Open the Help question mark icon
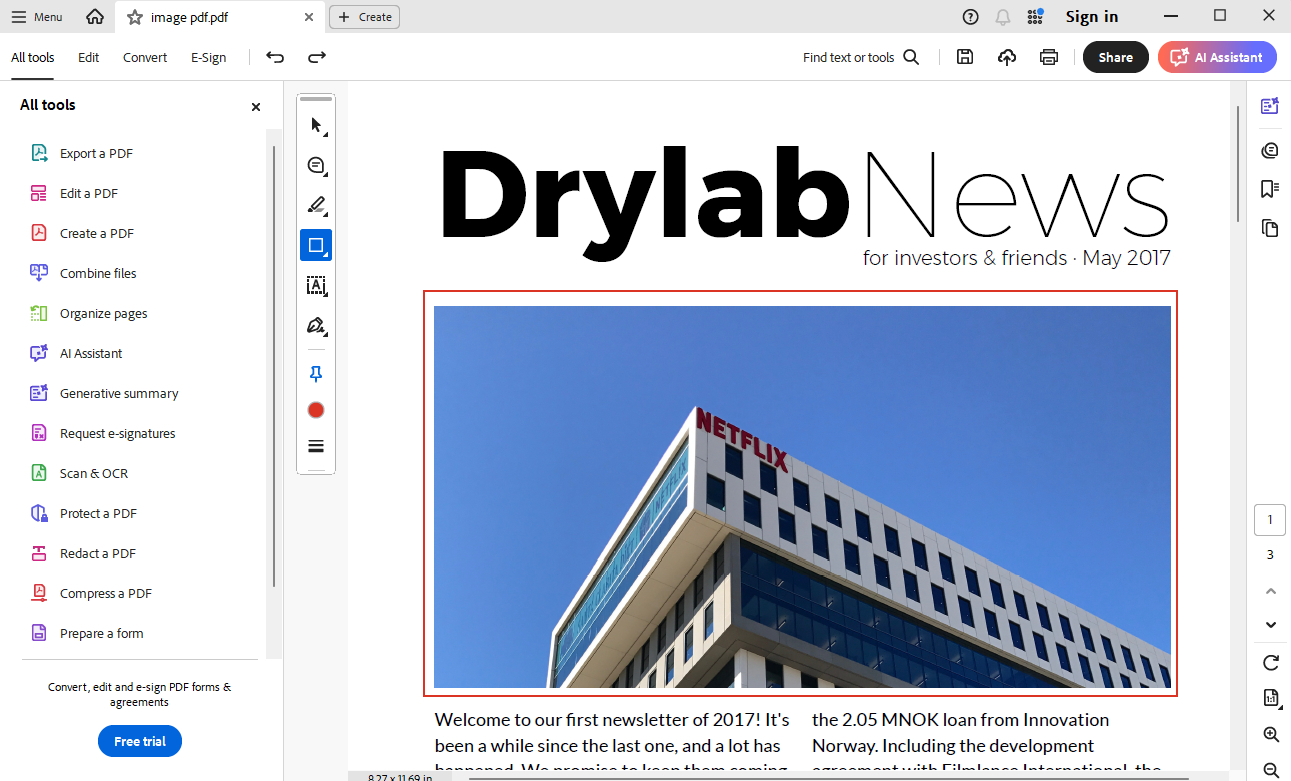This screenshot has width=1291, height=781. (970, 17)
